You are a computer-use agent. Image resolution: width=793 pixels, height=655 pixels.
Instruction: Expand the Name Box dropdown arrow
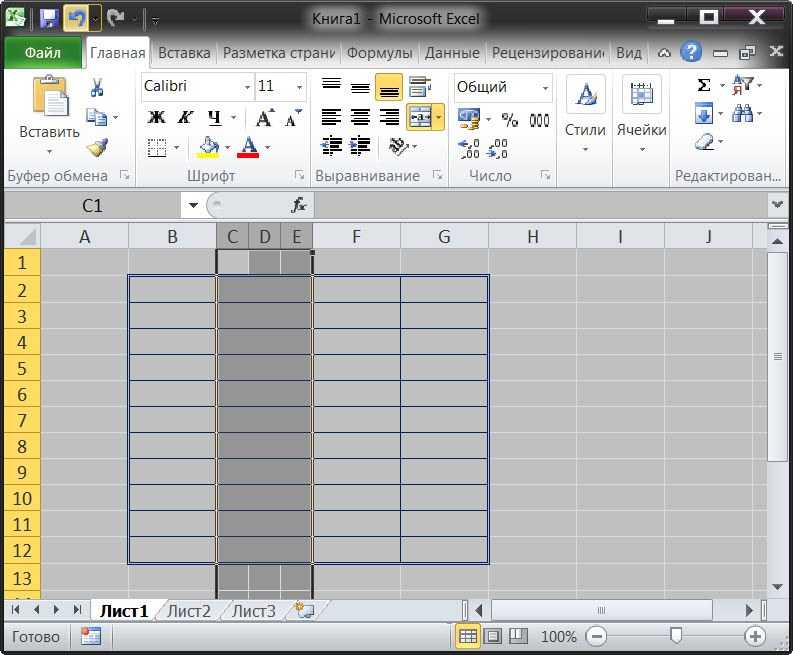[x=193, y=205]
